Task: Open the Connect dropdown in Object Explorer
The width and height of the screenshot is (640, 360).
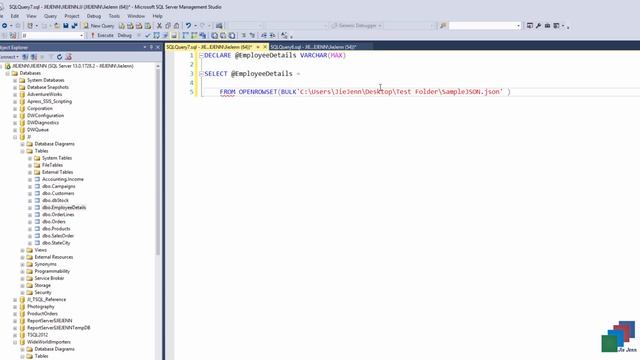Action: (x=10, y=57)
